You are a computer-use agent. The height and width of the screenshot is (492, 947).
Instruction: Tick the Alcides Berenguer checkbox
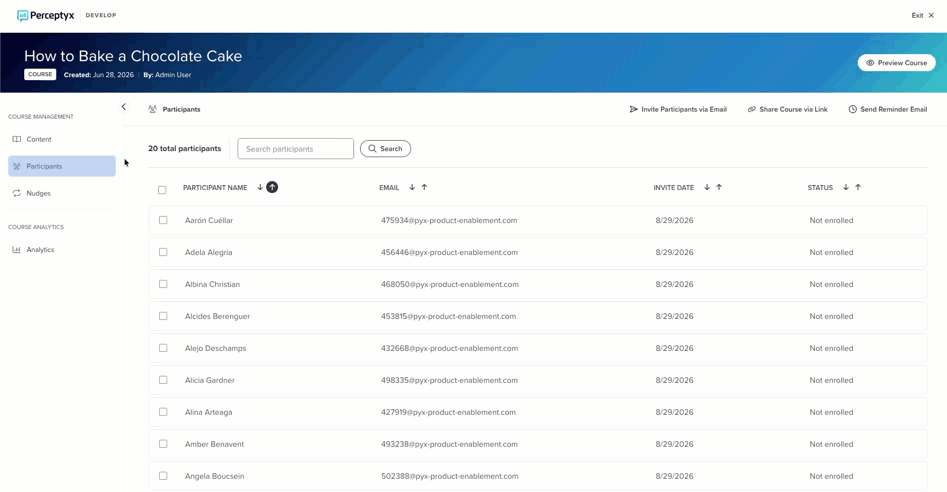[x=163, y=316]
